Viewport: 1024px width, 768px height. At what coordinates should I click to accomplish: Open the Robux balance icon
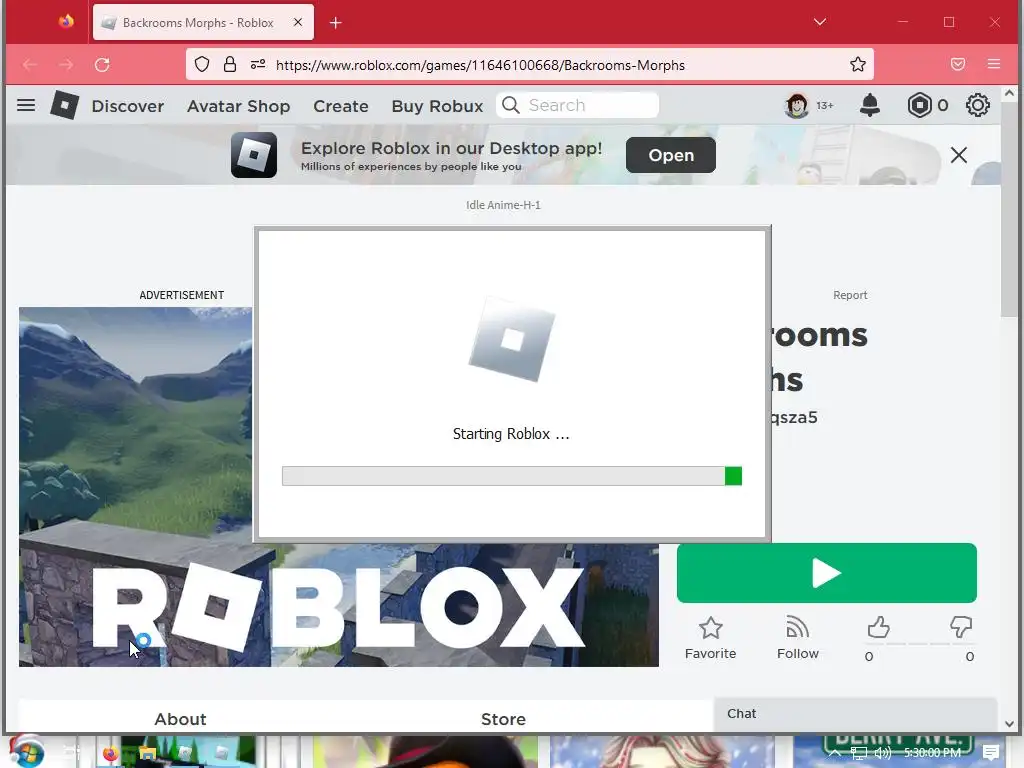pos(919,105)
